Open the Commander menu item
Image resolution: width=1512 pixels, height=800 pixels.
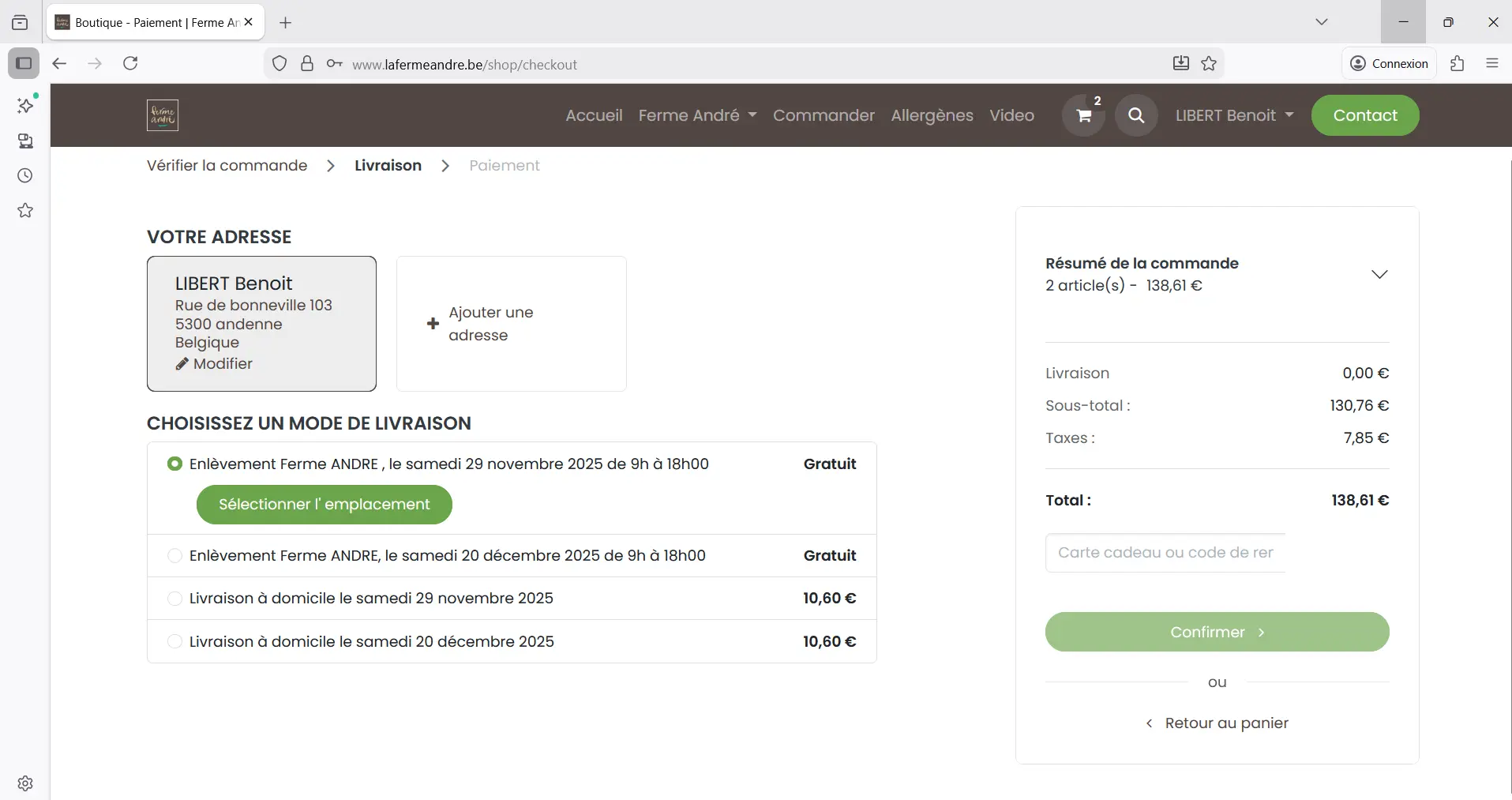click(824, 115)
